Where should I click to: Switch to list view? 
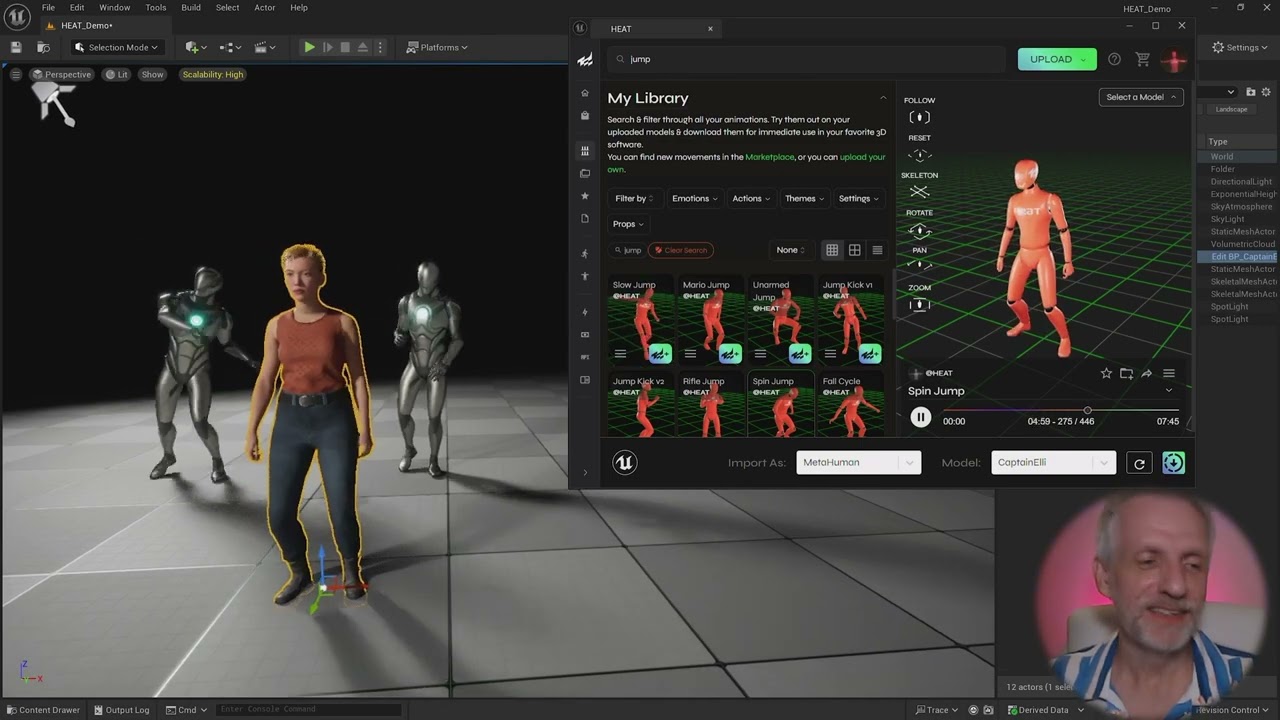877,250
